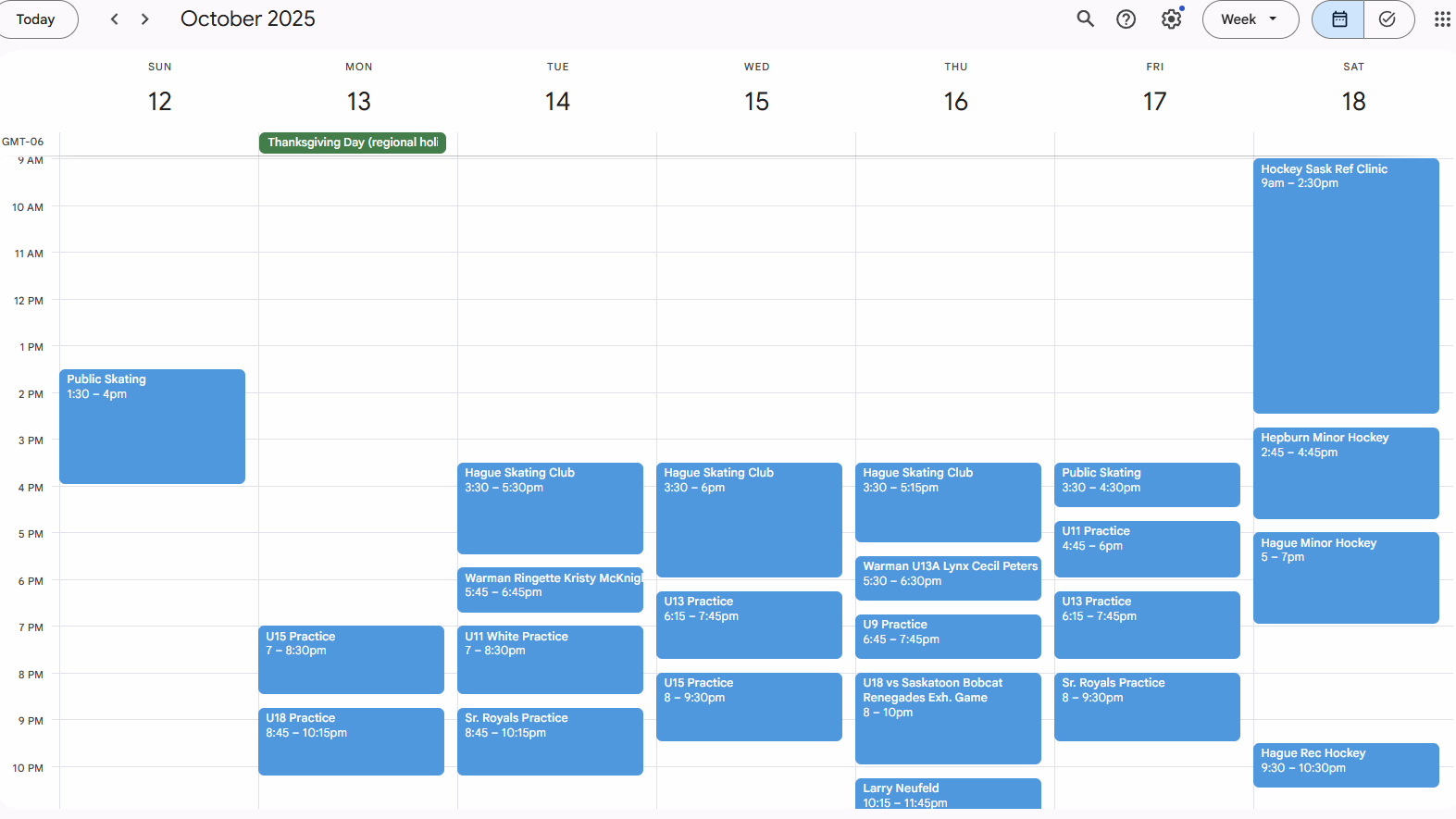Select Saturday 18 date header

(x=1352, y=101)
